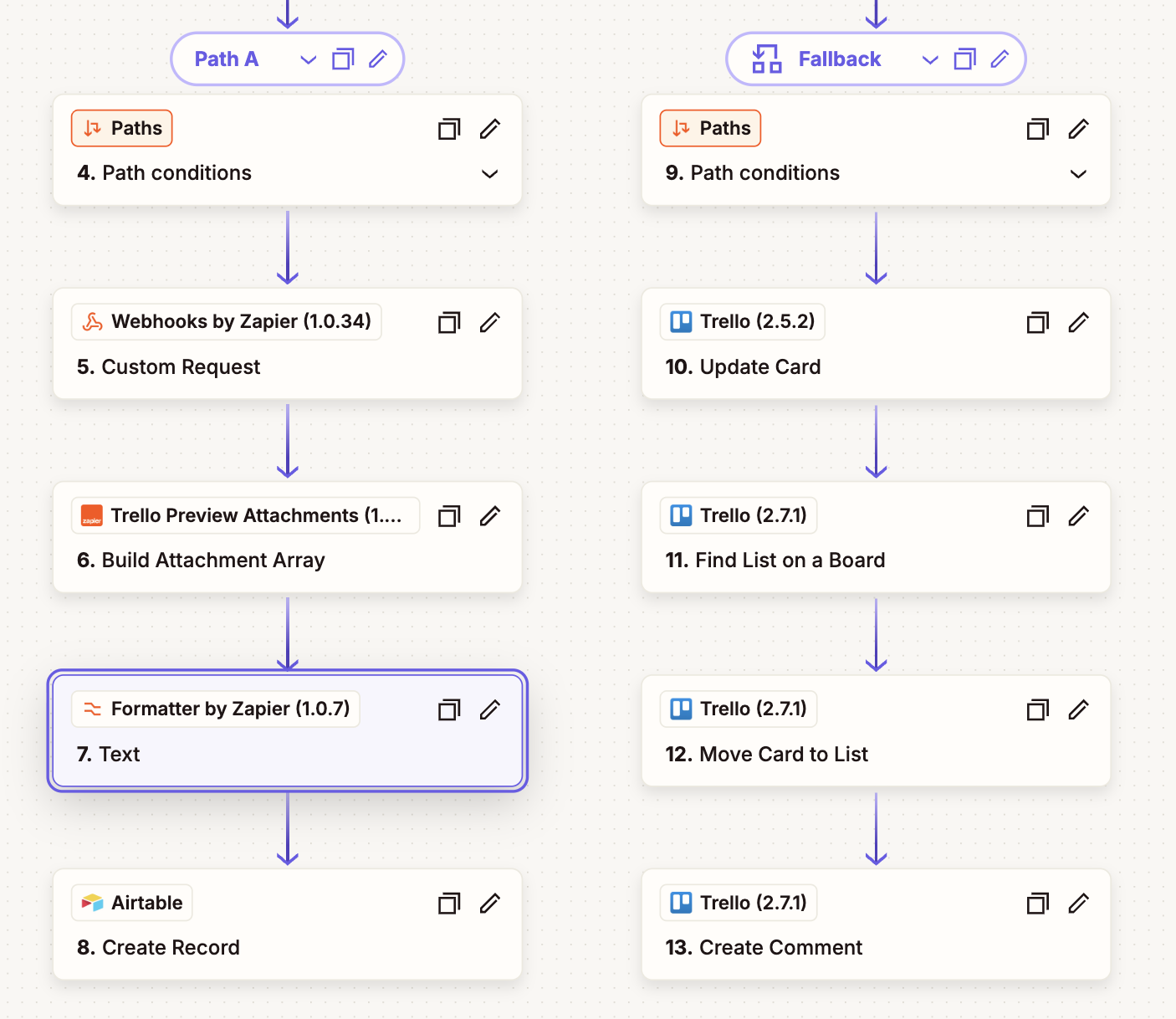
Task: Open the Fallback dropdown chevron
Action: (x=930, y=60)
